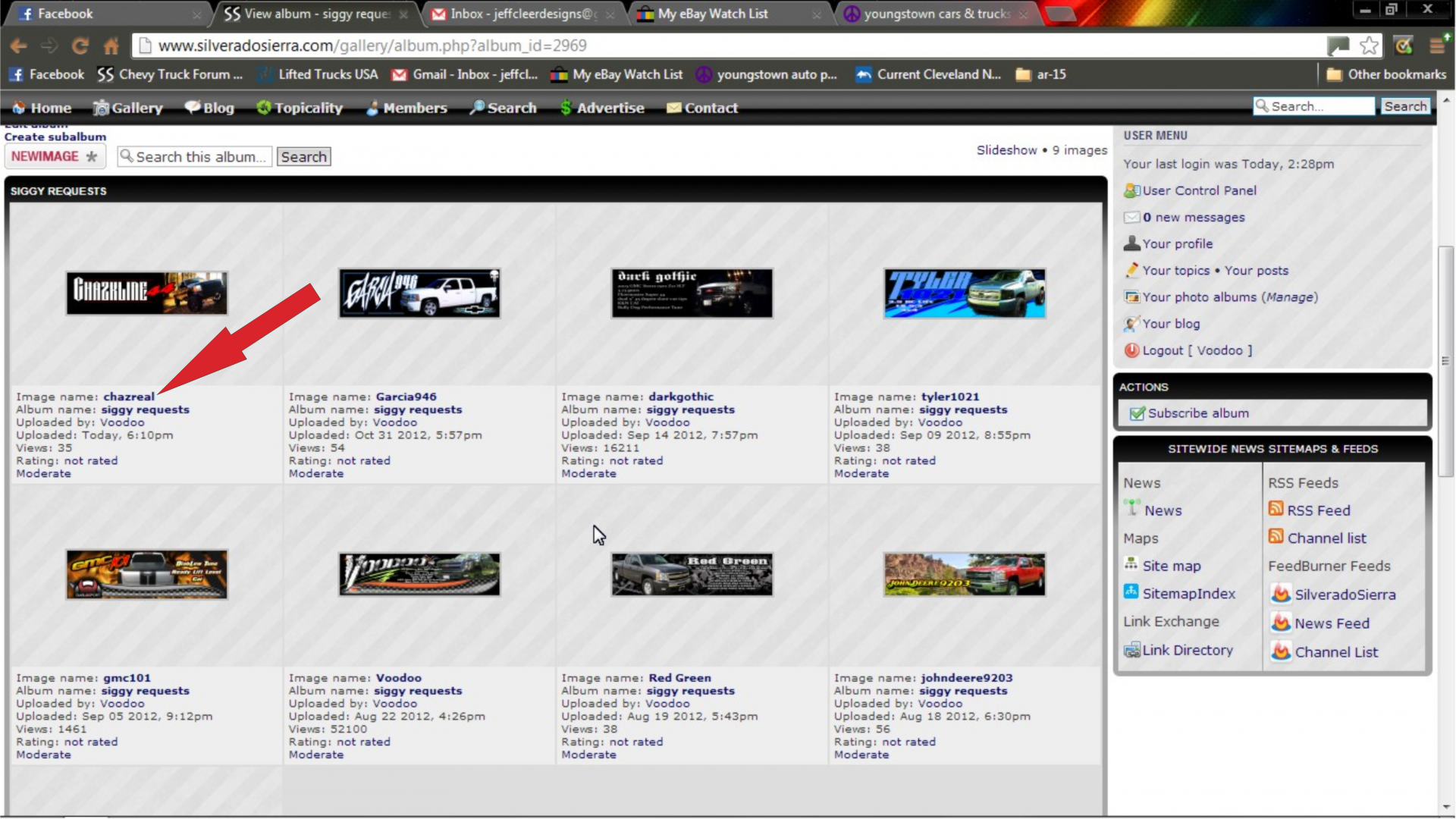Open the johndeere9203 signature thumbnail
This screenshot has height=819, width=1456.
965,574
